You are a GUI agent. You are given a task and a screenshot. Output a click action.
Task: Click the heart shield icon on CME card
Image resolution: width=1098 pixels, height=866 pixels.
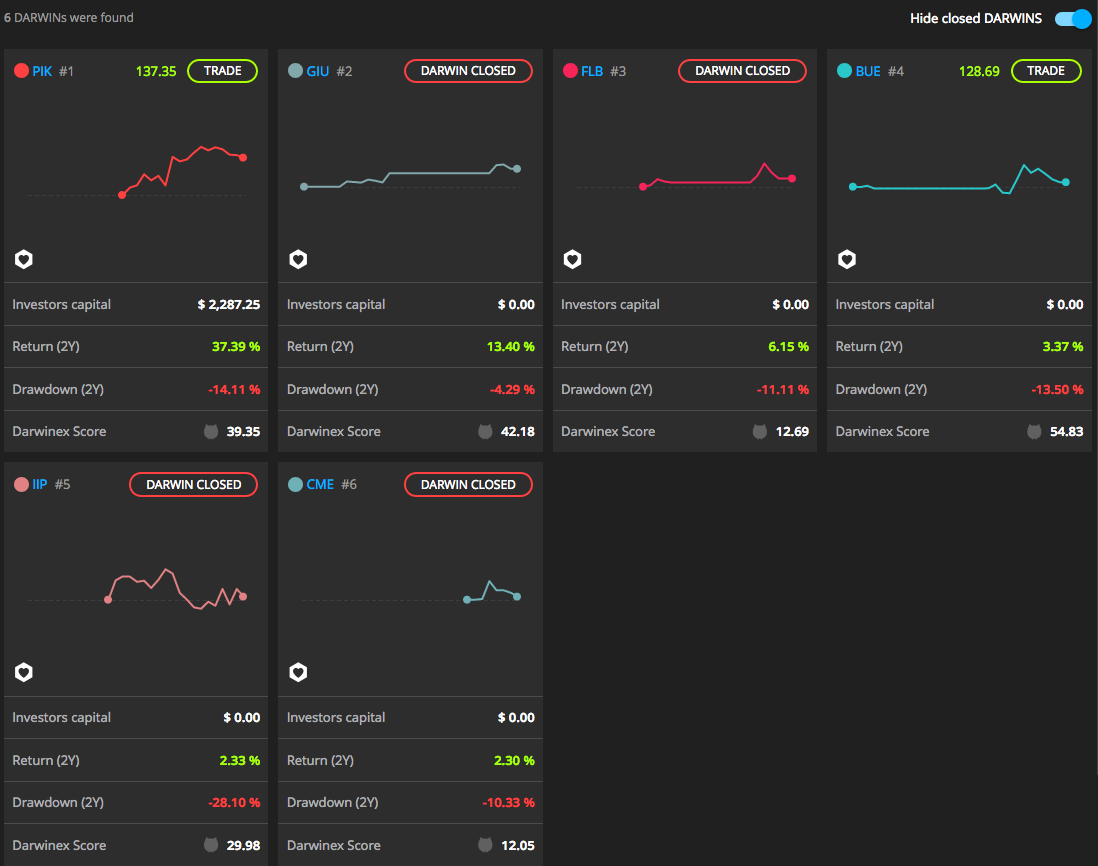(298, 673)
